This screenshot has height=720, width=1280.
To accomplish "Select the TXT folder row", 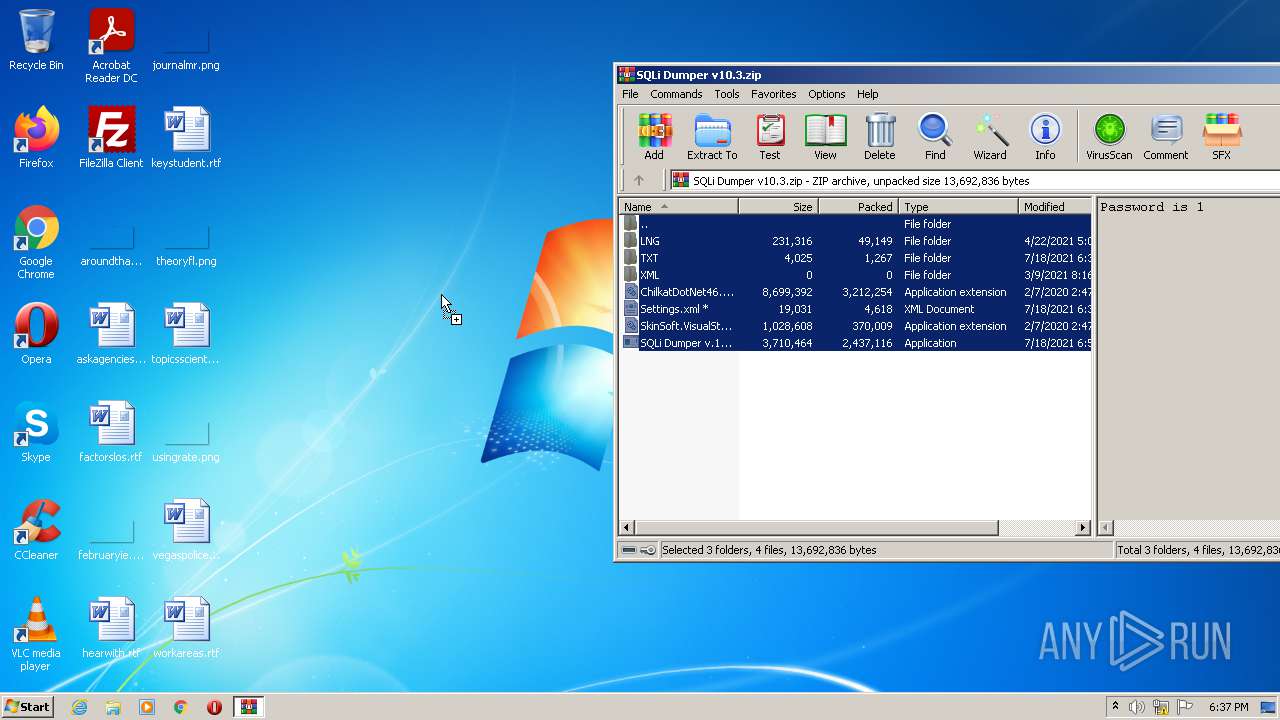I will pos(855,258).
